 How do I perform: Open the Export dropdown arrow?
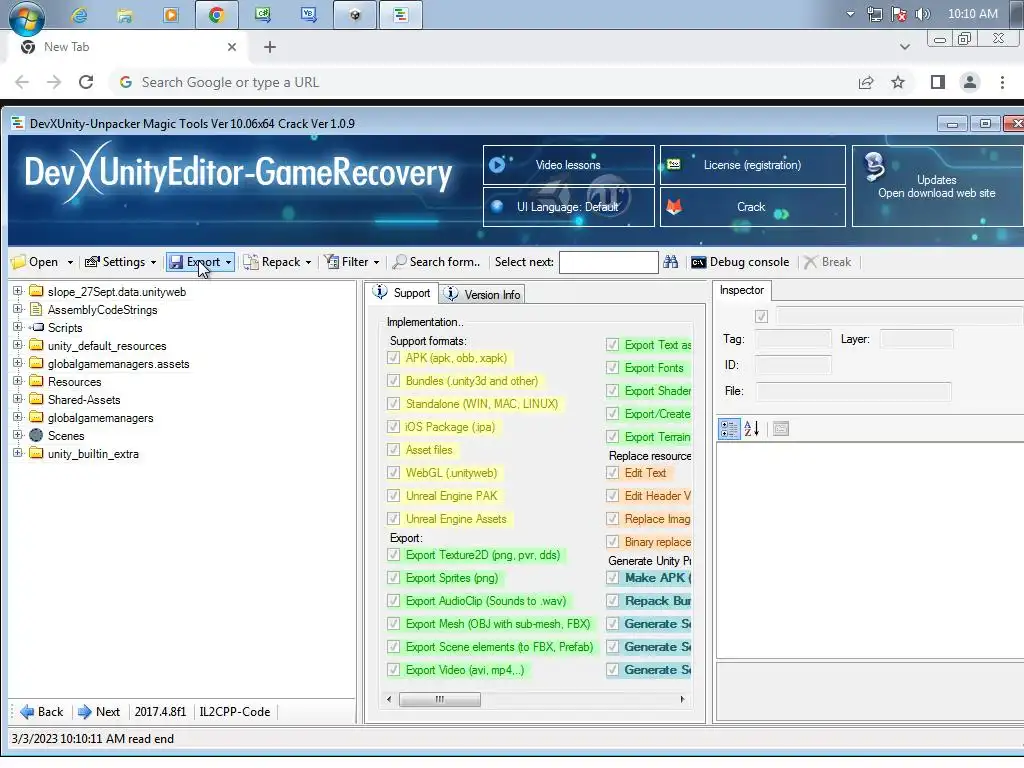(x=228, y=263)
